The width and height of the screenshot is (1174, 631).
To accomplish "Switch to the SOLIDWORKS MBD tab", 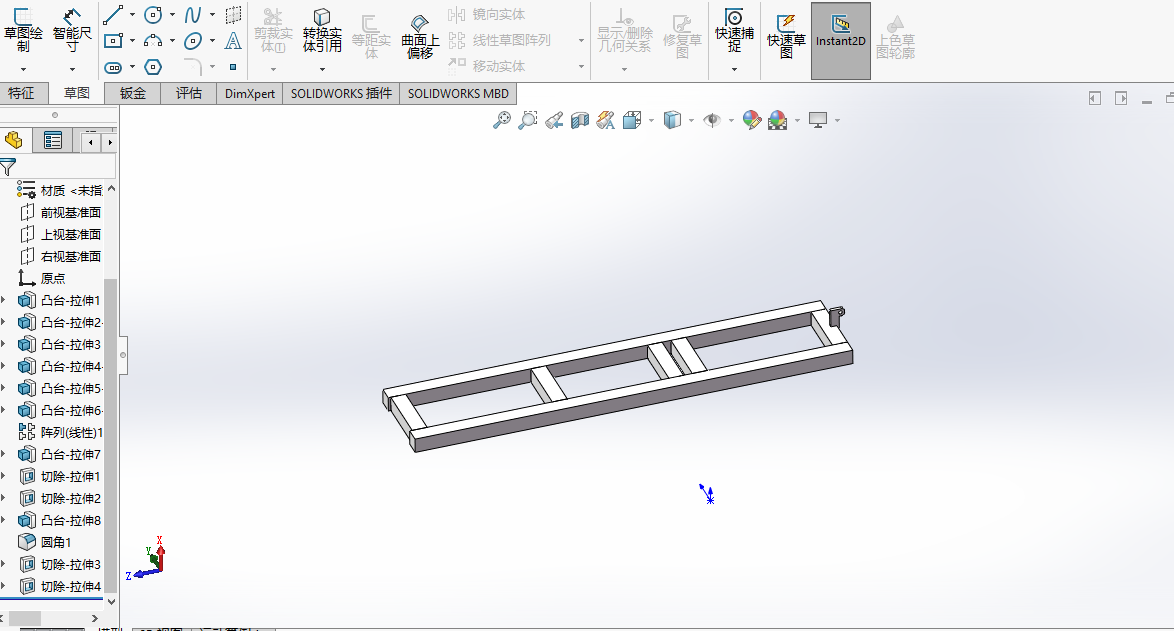I will 458,94.
